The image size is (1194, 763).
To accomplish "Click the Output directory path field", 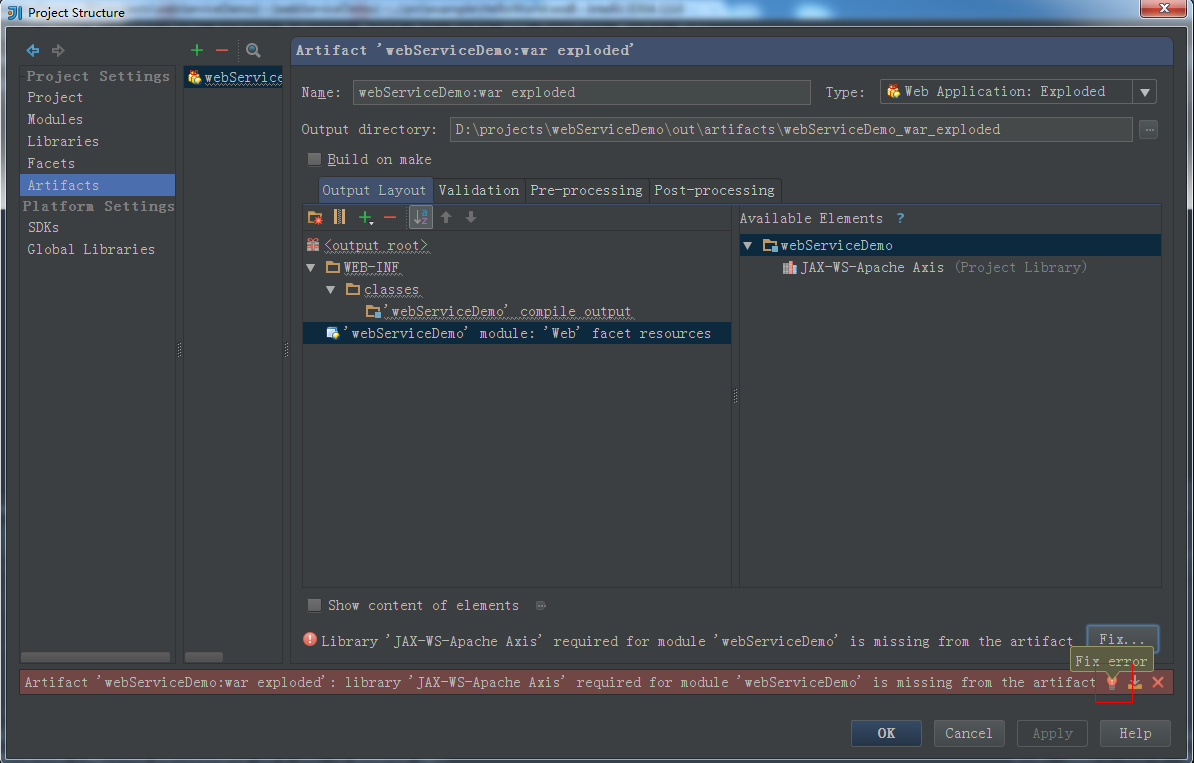I will pos(791,129).
